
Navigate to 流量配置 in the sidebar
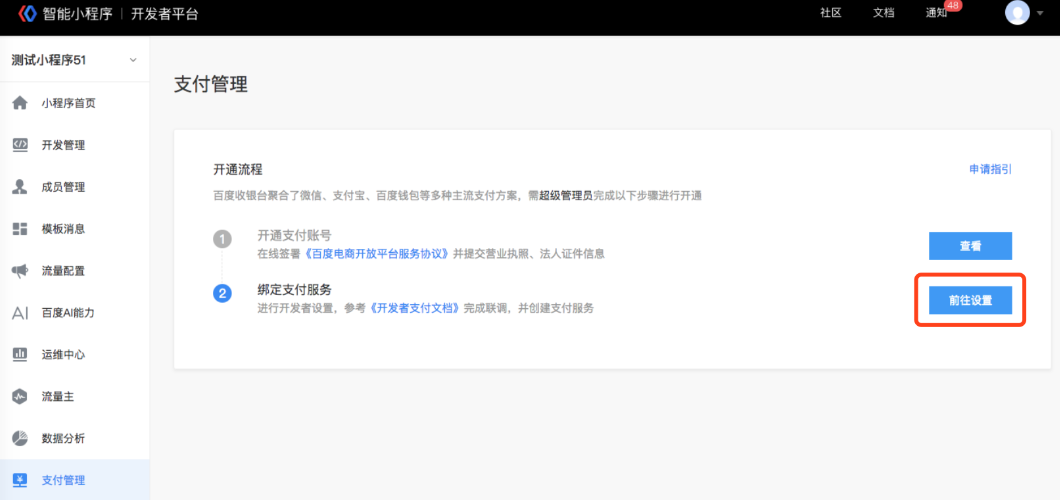pyautogui.click(x=74, y=271)
